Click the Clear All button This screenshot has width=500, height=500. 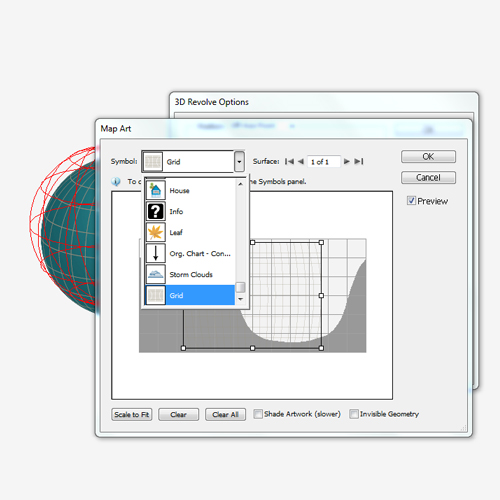pos(226,414)
